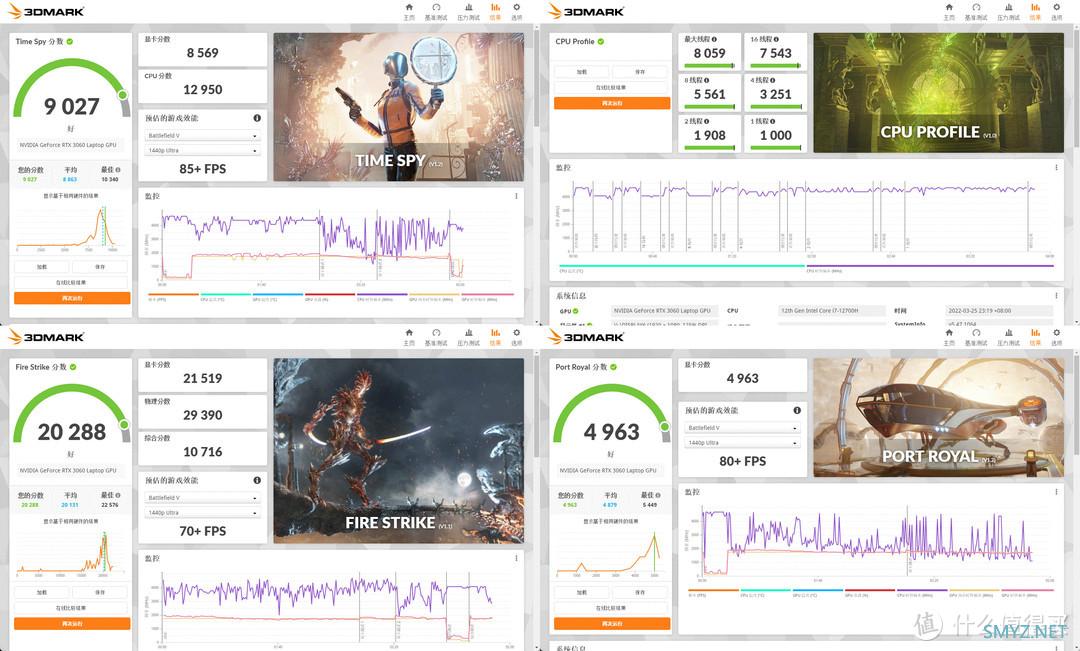The image size is (1080, 651).
Task: Open Benchmarks in the Fire Strike window
Action: [x=436, y=337]
